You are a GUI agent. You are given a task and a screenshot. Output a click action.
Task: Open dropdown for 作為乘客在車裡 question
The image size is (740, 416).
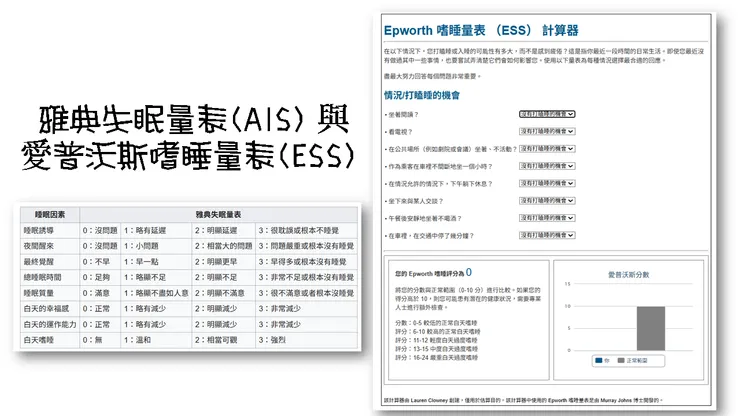[547, 166]
